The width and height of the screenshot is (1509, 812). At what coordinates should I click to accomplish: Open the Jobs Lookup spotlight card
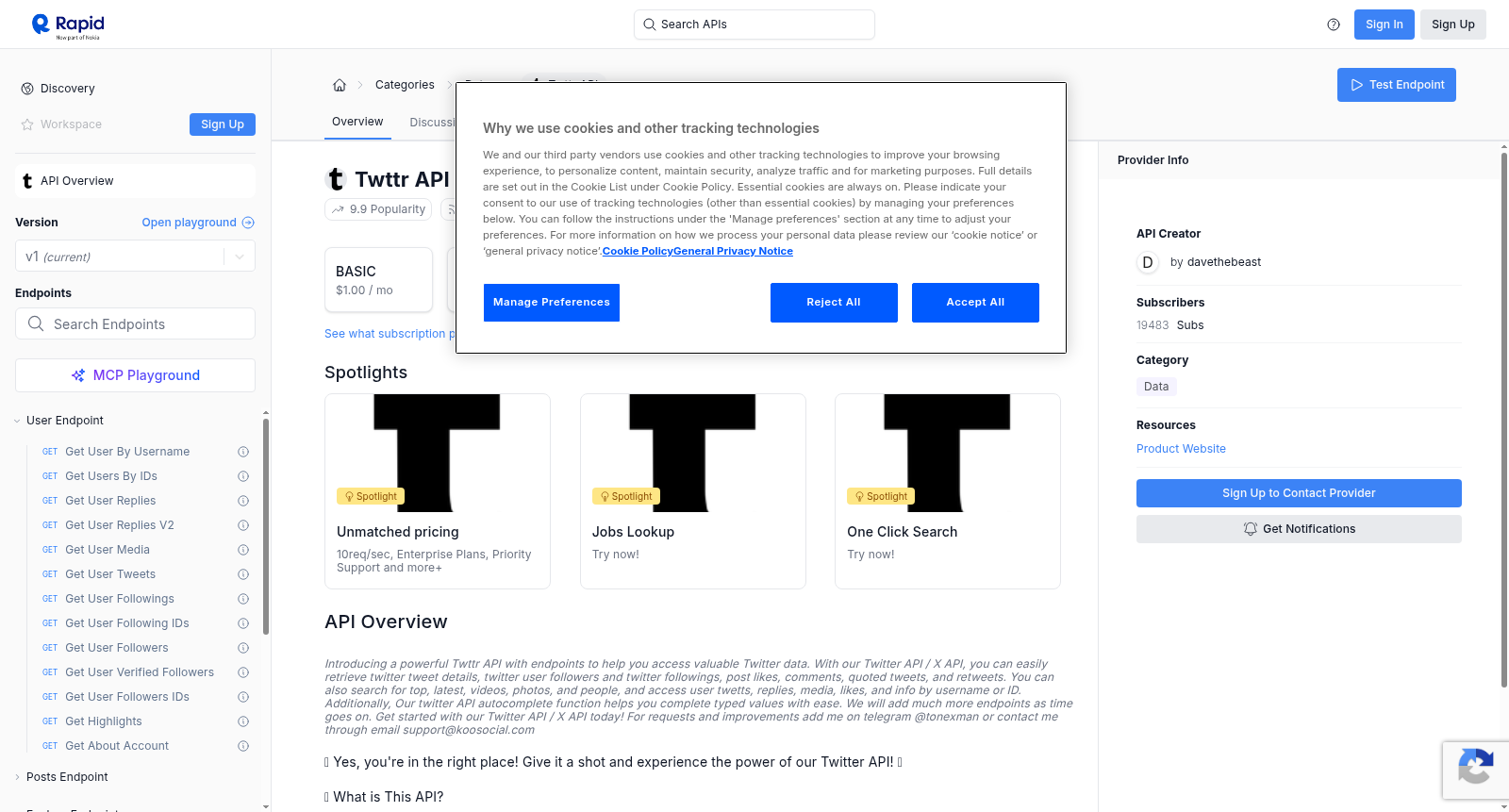(693, 491)
